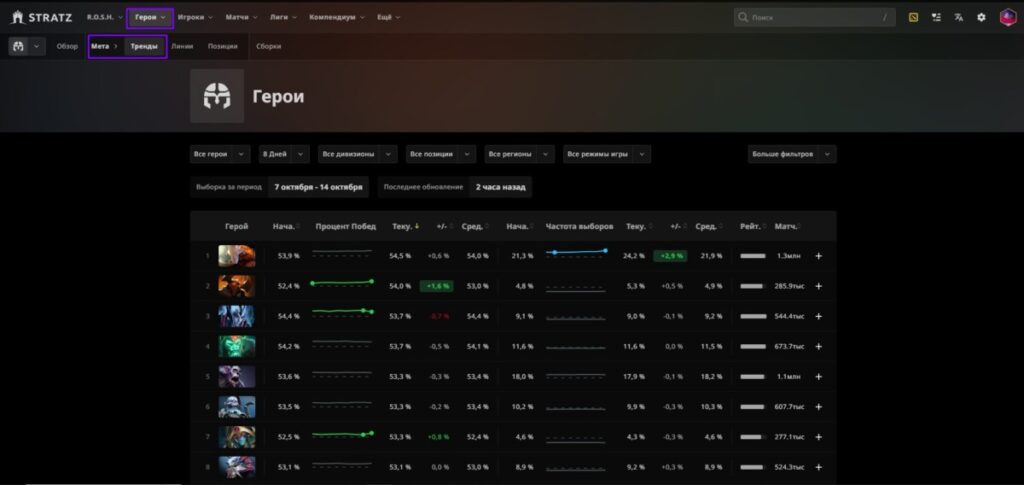The height and width of the screenshot is (485, 1024).
Task: Switch to the "Позиции" tab
Action: click(223, 46)
